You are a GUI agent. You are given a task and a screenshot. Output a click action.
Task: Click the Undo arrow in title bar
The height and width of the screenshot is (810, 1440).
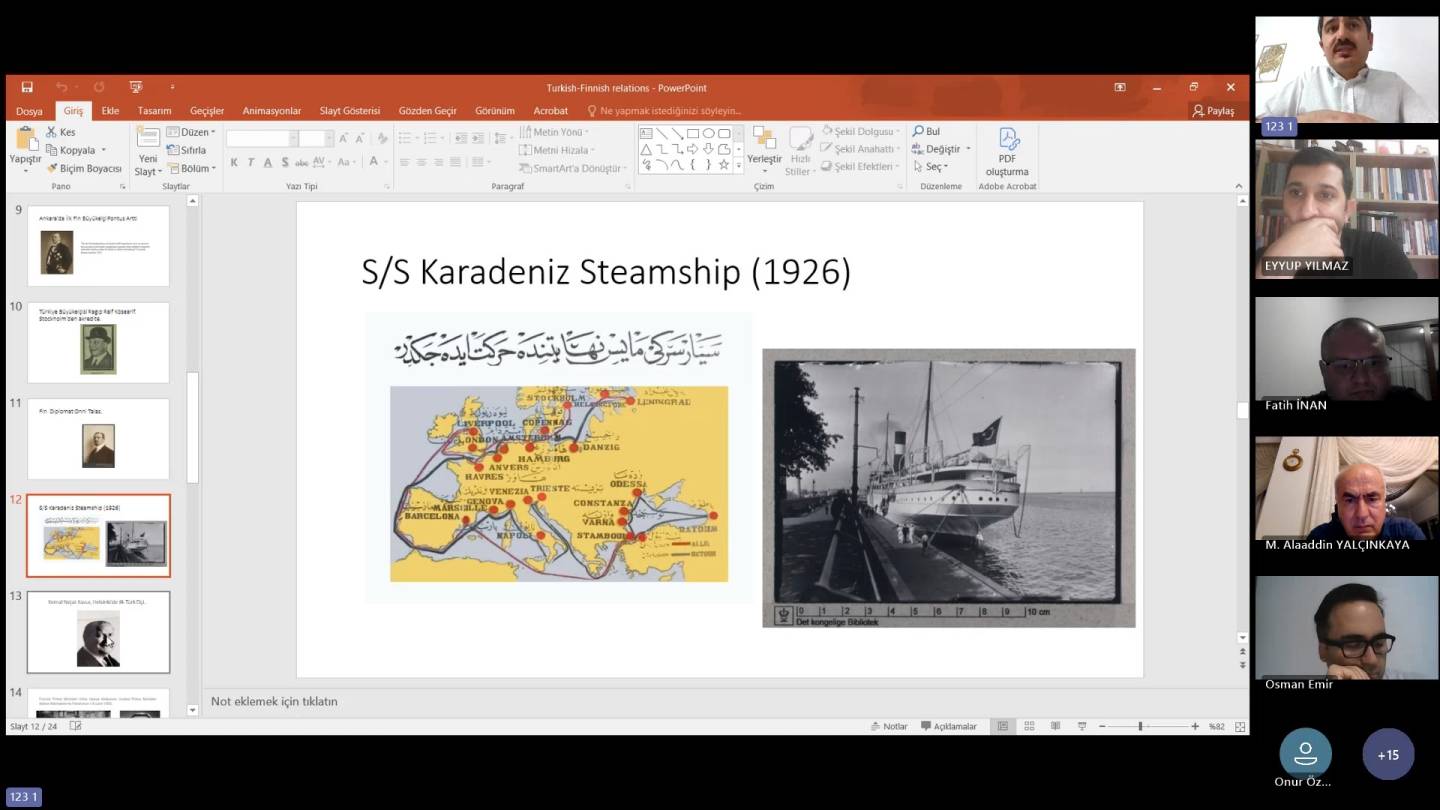point(62,87)
